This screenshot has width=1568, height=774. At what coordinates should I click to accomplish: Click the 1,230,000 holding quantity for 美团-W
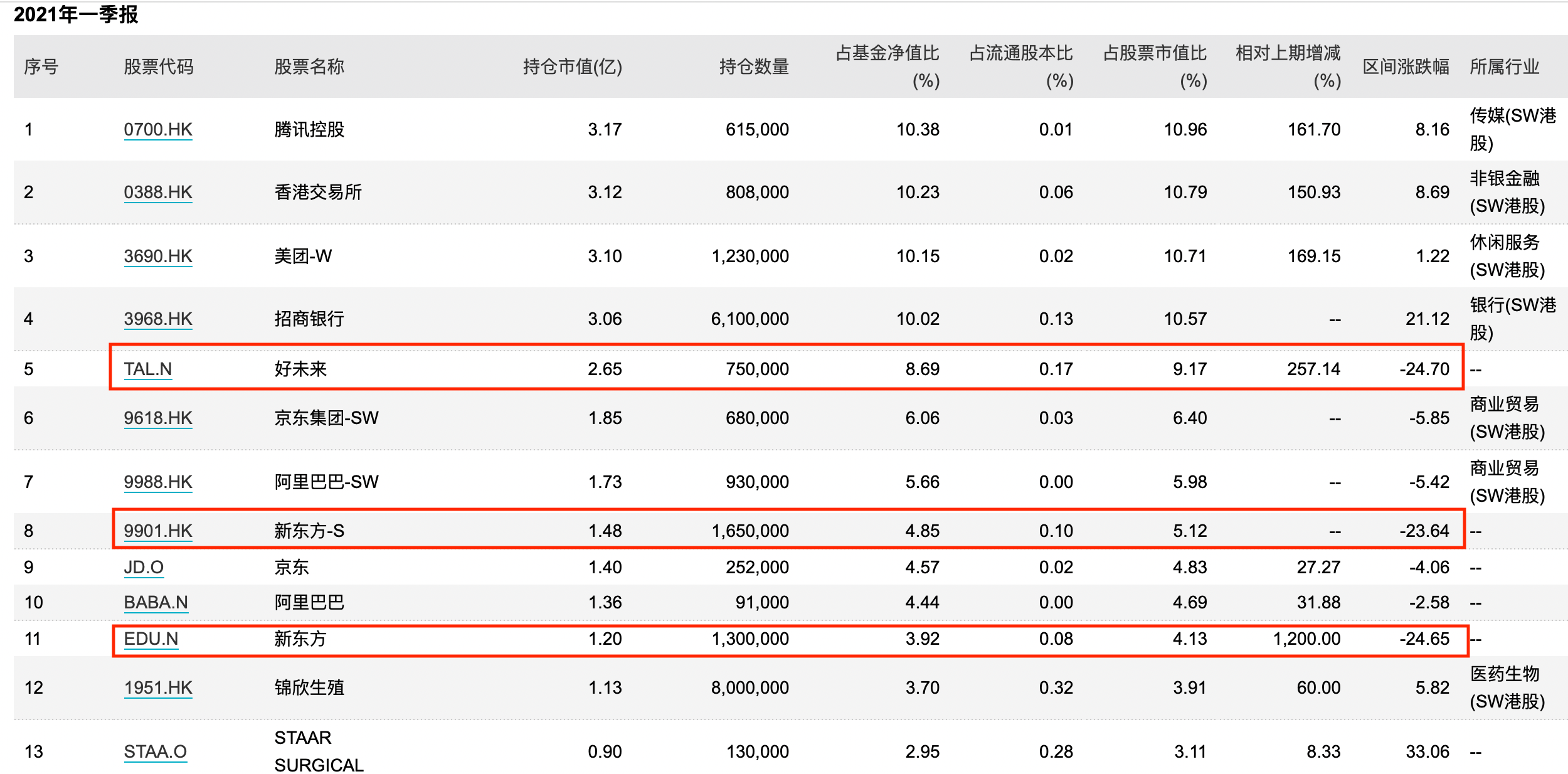(750, 257)
